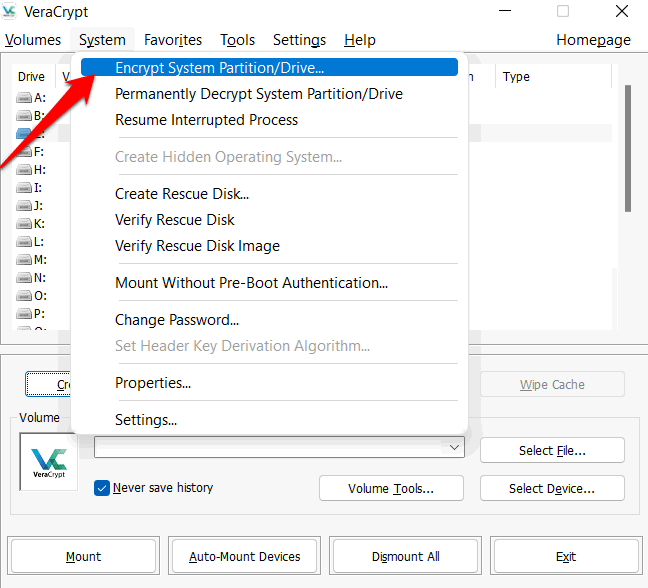This screenshot has height=588, width=648.
Task: Select drive I: icon in the list
Action: pos(24,188)
